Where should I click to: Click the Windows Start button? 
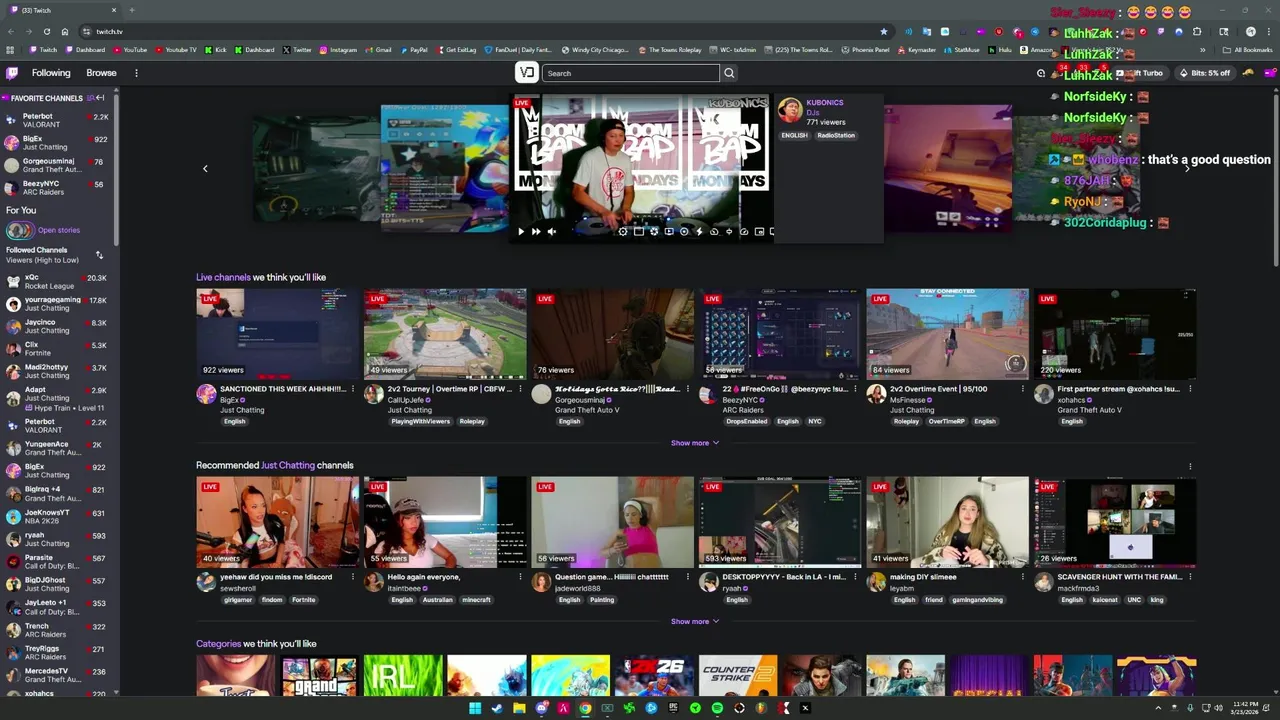[475, 708]
